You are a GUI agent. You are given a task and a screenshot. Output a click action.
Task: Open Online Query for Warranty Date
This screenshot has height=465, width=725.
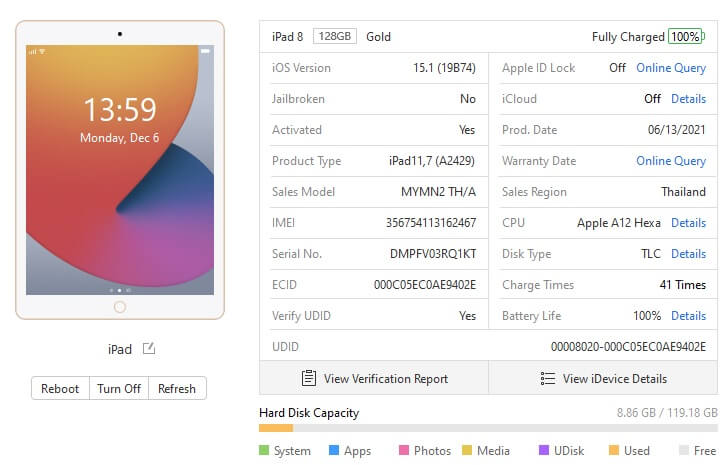(x=671, y=161)
